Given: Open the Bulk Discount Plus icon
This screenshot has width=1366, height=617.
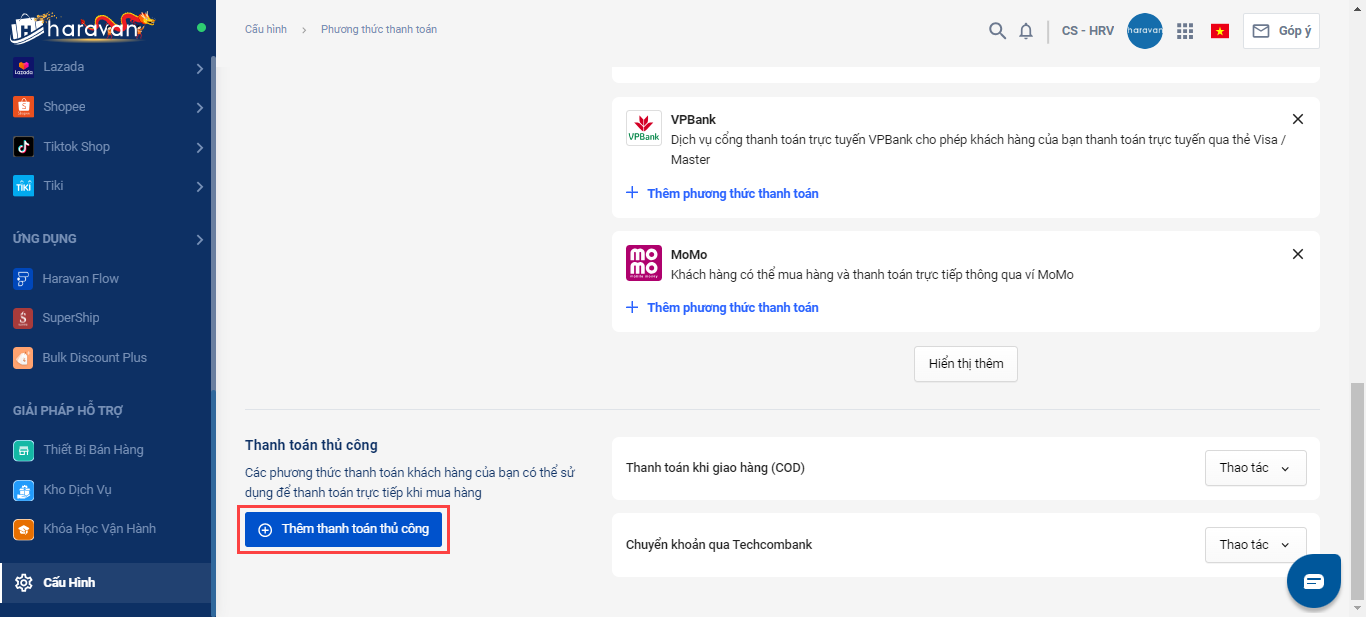Looking at the screenshot, I should click(x=23, y=358).
